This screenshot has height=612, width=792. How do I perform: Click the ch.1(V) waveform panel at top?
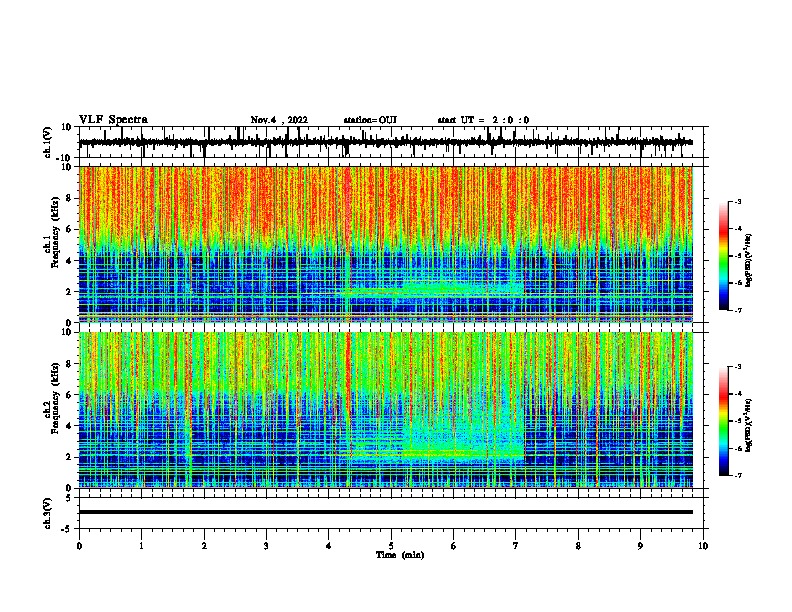coord(393,142)
